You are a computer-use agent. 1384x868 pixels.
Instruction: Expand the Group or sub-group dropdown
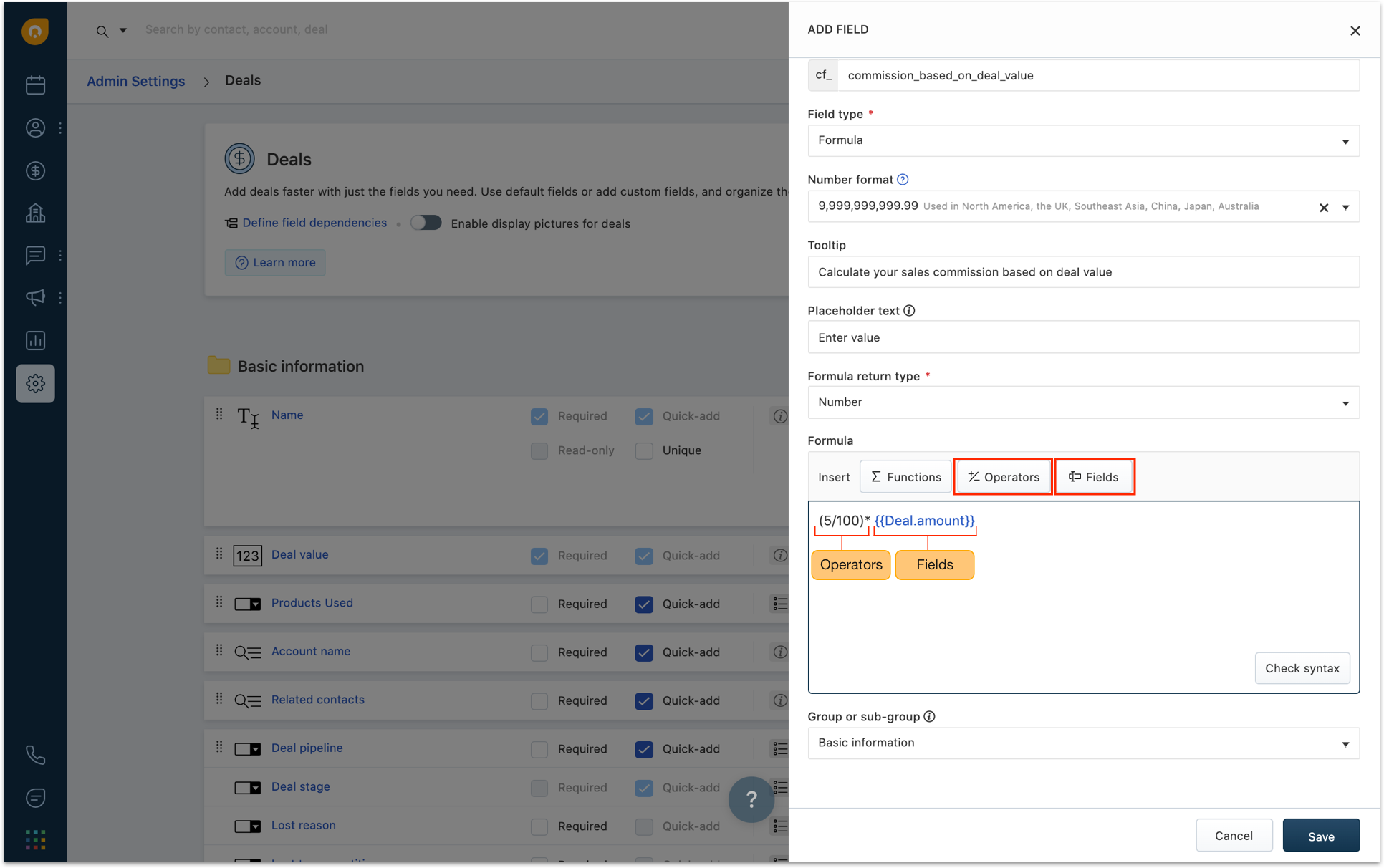1082,743
